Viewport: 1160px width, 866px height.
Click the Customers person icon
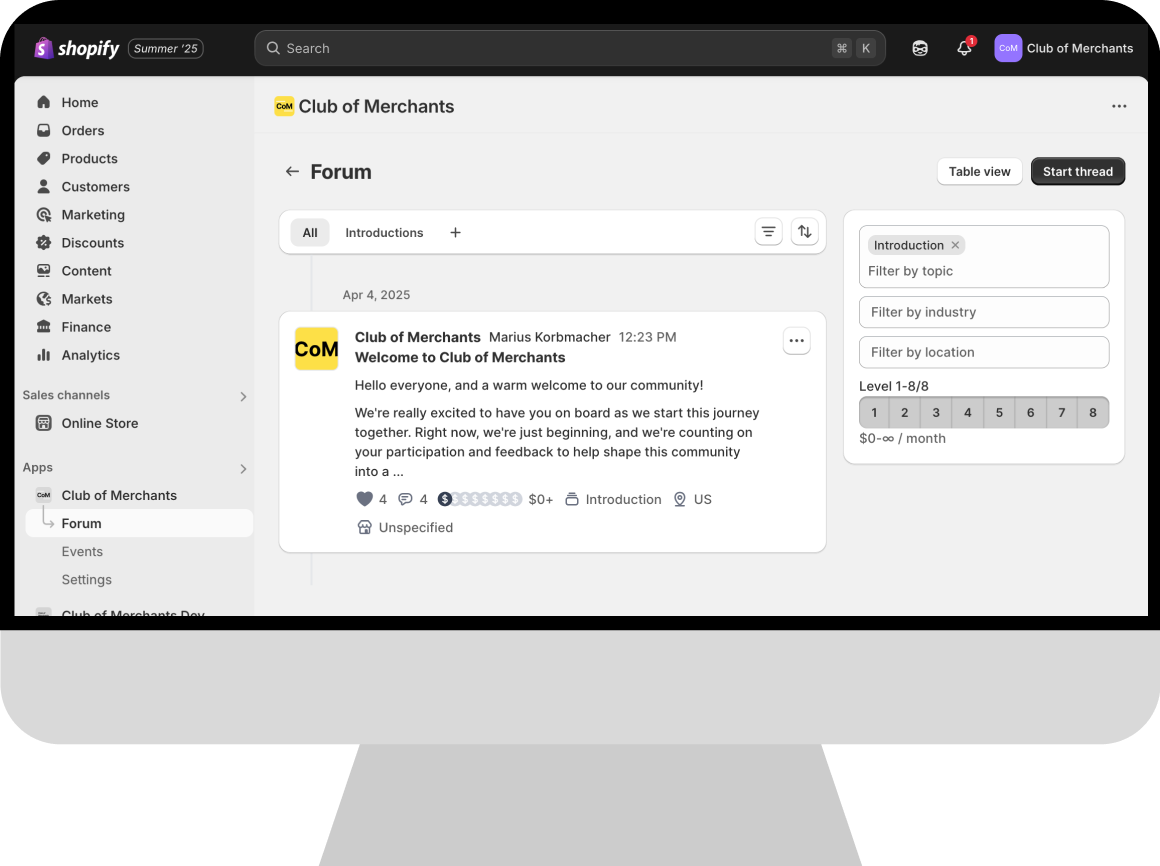pyautogui.click(x=44, y=186)
